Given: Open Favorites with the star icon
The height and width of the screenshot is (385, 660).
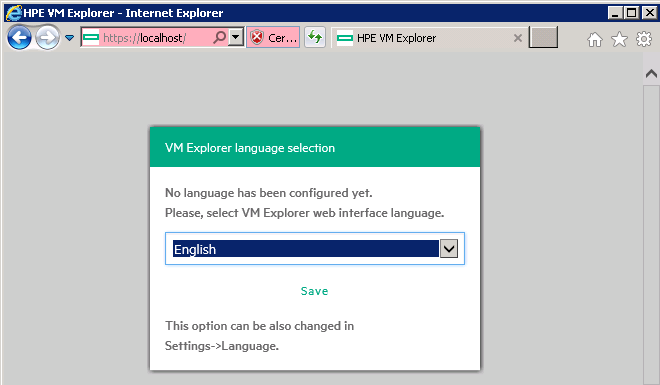Looking at the screenshot, I should [619, 40].
